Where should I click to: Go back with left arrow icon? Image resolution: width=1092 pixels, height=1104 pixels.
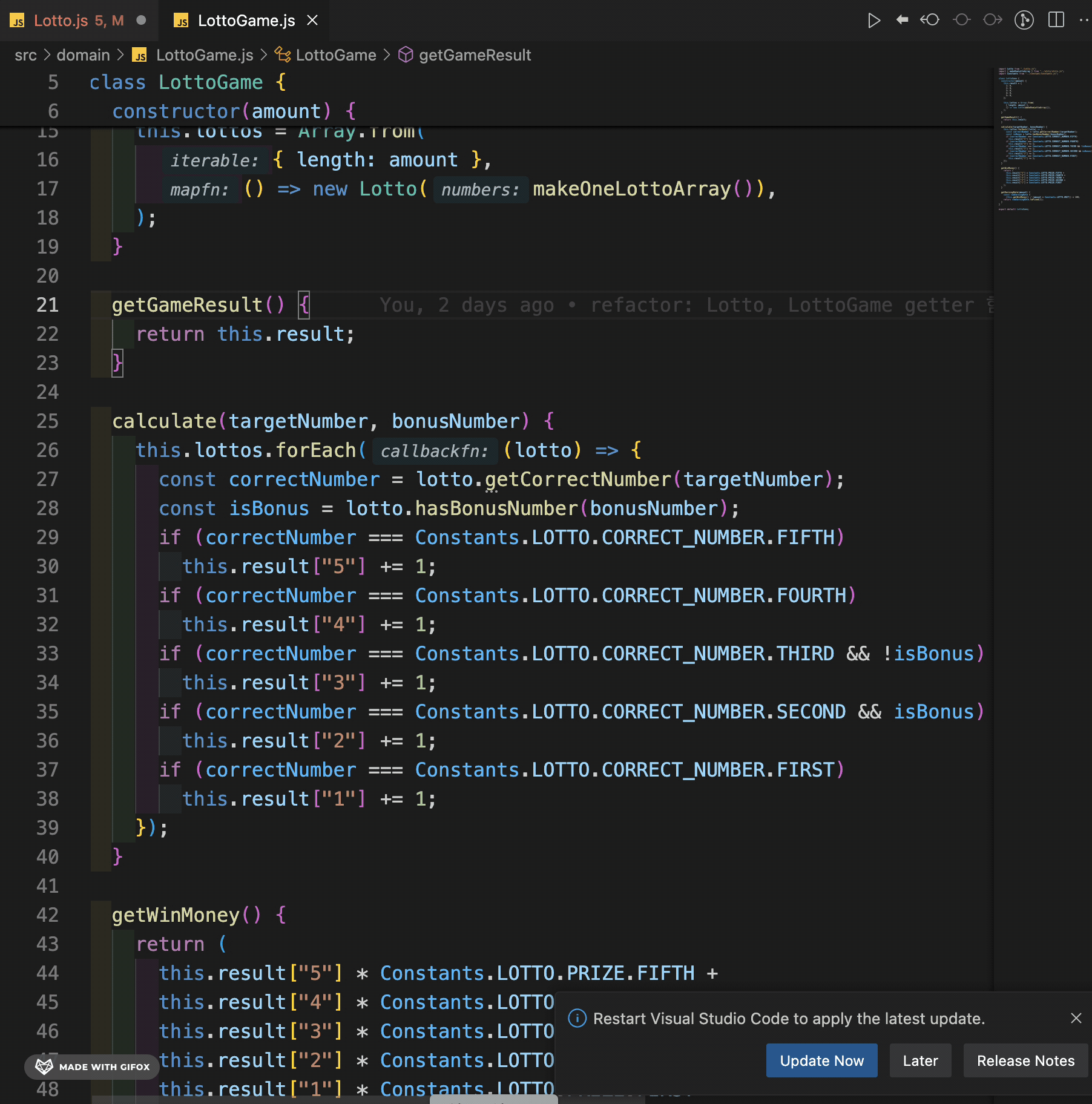(902, 20)
